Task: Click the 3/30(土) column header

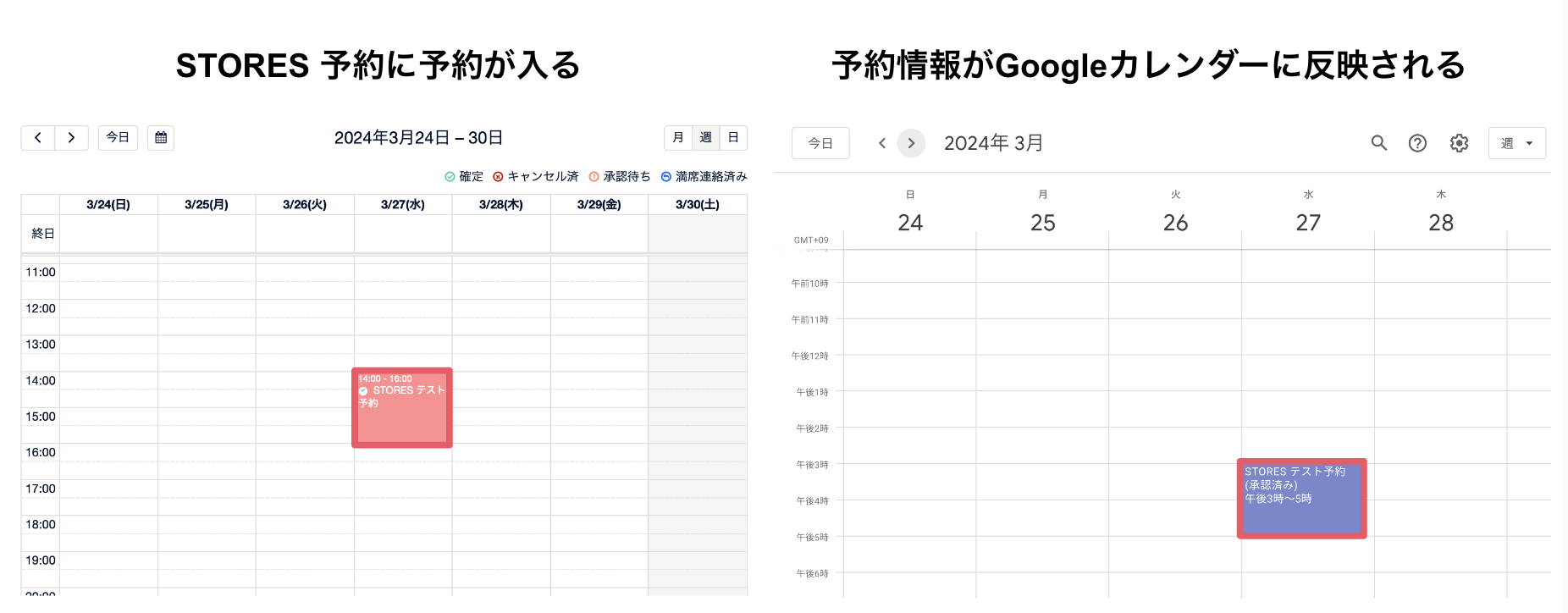Action: [698, 205]
